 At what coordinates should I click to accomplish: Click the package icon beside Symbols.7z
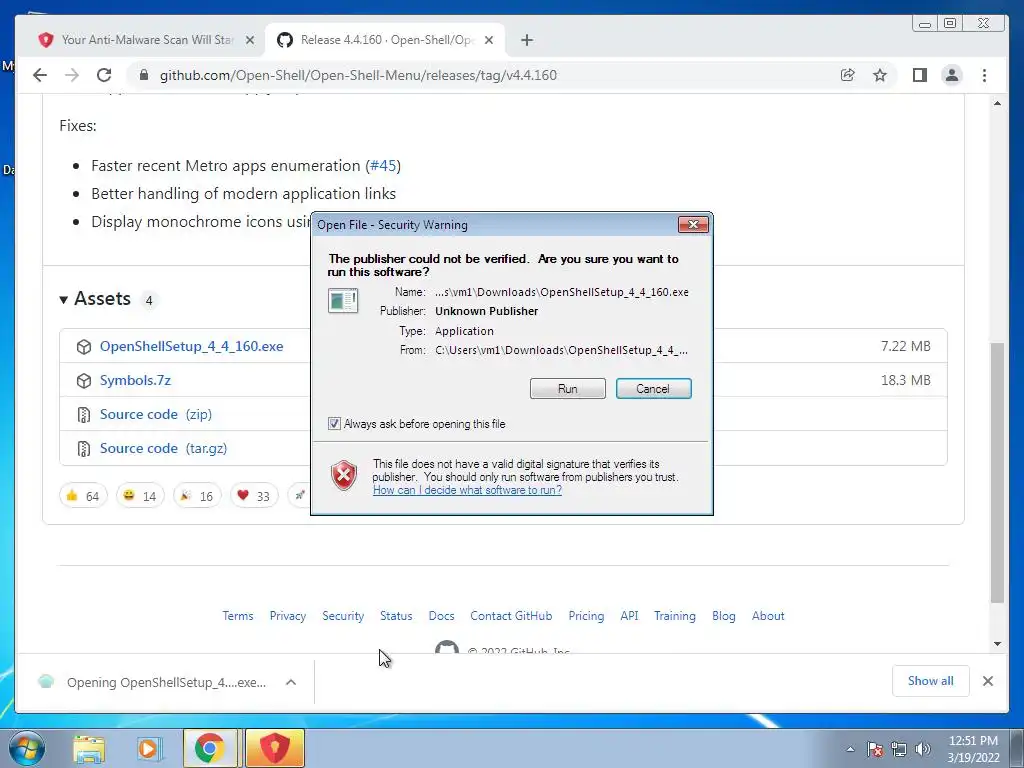pyautogui.click(x=84, y=380)
